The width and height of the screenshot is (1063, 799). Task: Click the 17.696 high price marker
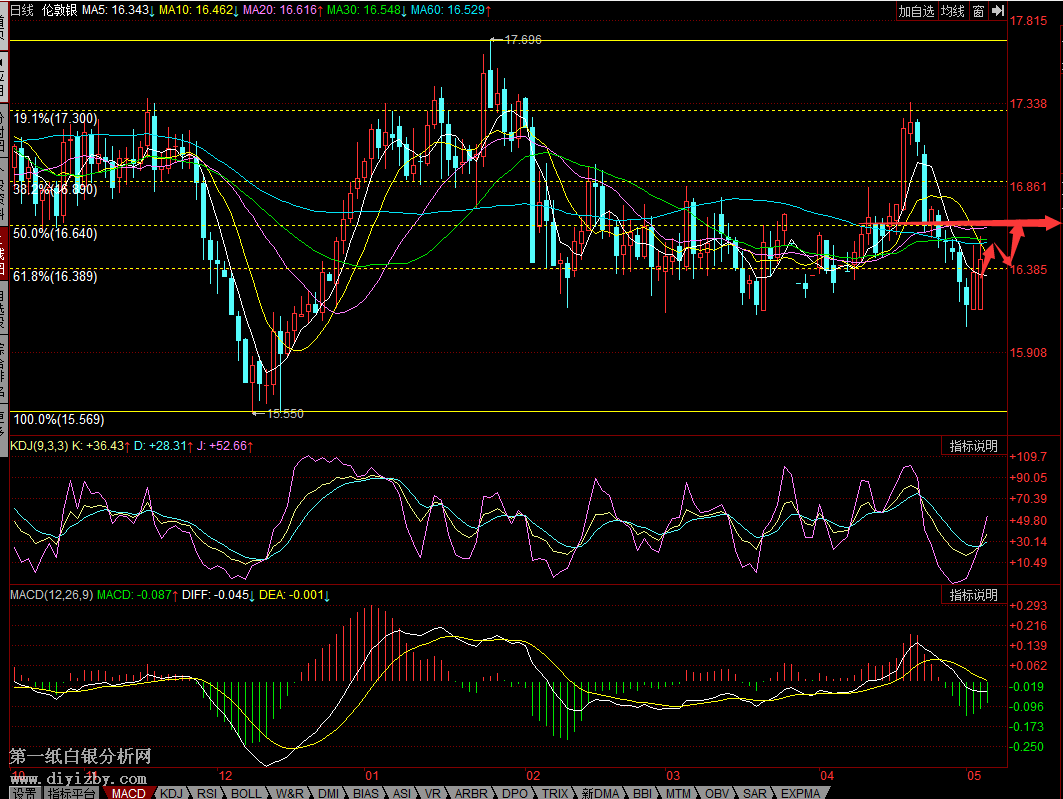click(522, 40)
